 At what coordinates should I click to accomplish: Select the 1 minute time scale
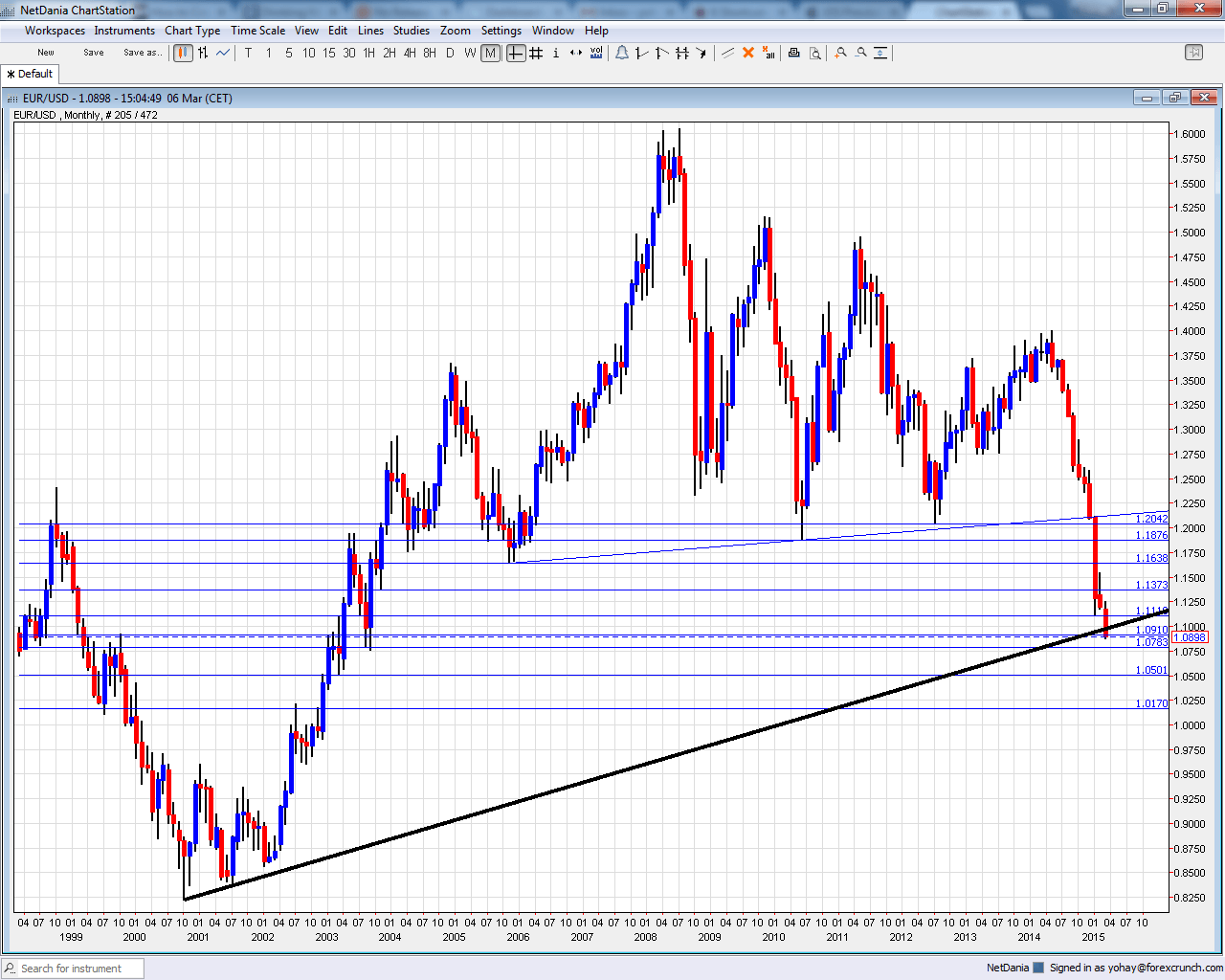pyautogui.click(x=269, y=53)
